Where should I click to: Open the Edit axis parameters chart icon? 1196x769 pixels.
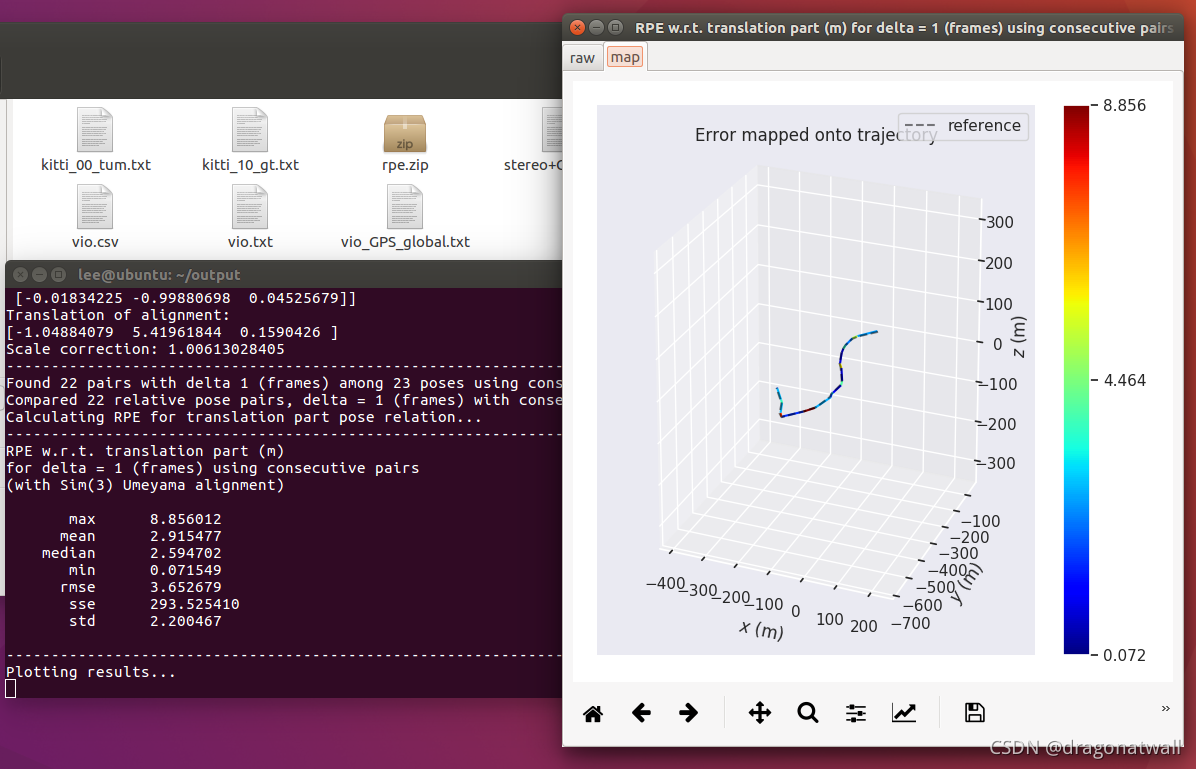[x=904, y=713]
